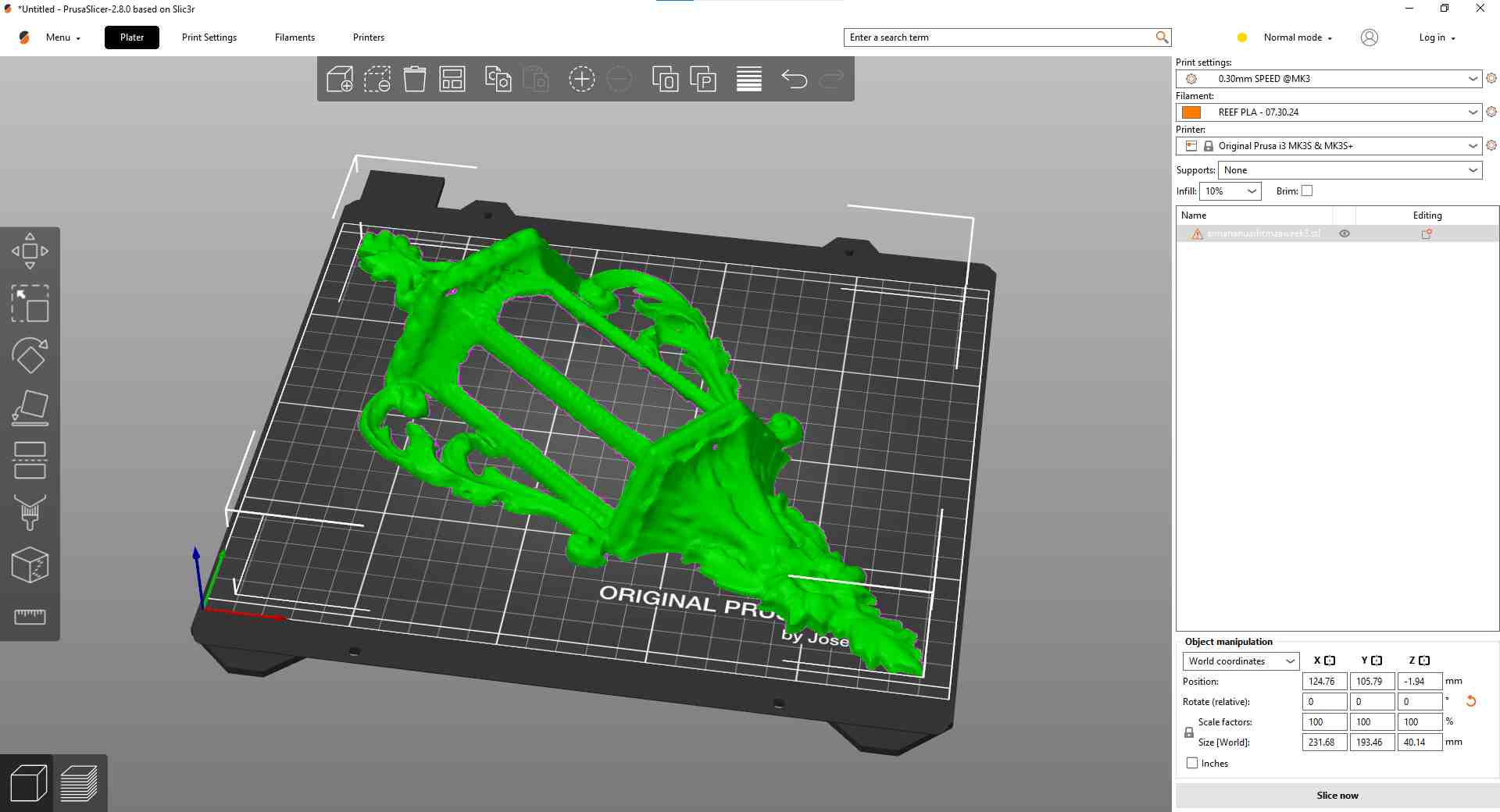This screenshot has width=1500, height=812.
Task: Open filament settings gear icon
Action: (1491, 112)
